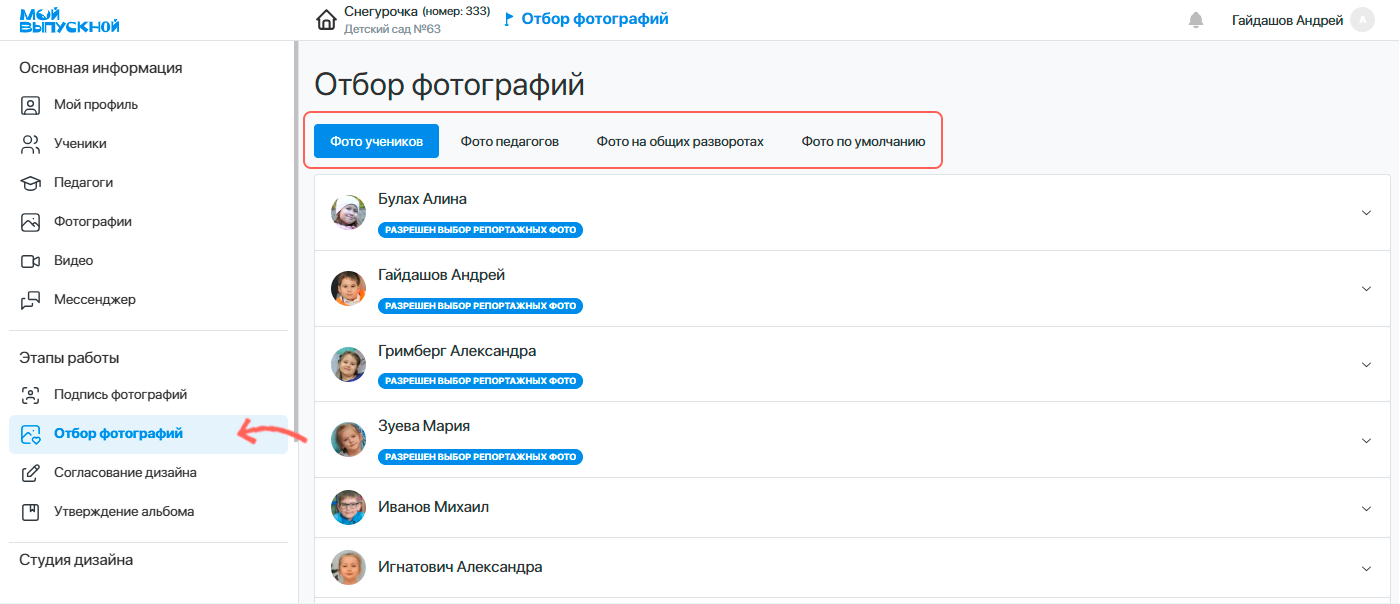
Task: Open Фото по умолчанию tab
Action: pyautogui.click(x=863, y=142)
